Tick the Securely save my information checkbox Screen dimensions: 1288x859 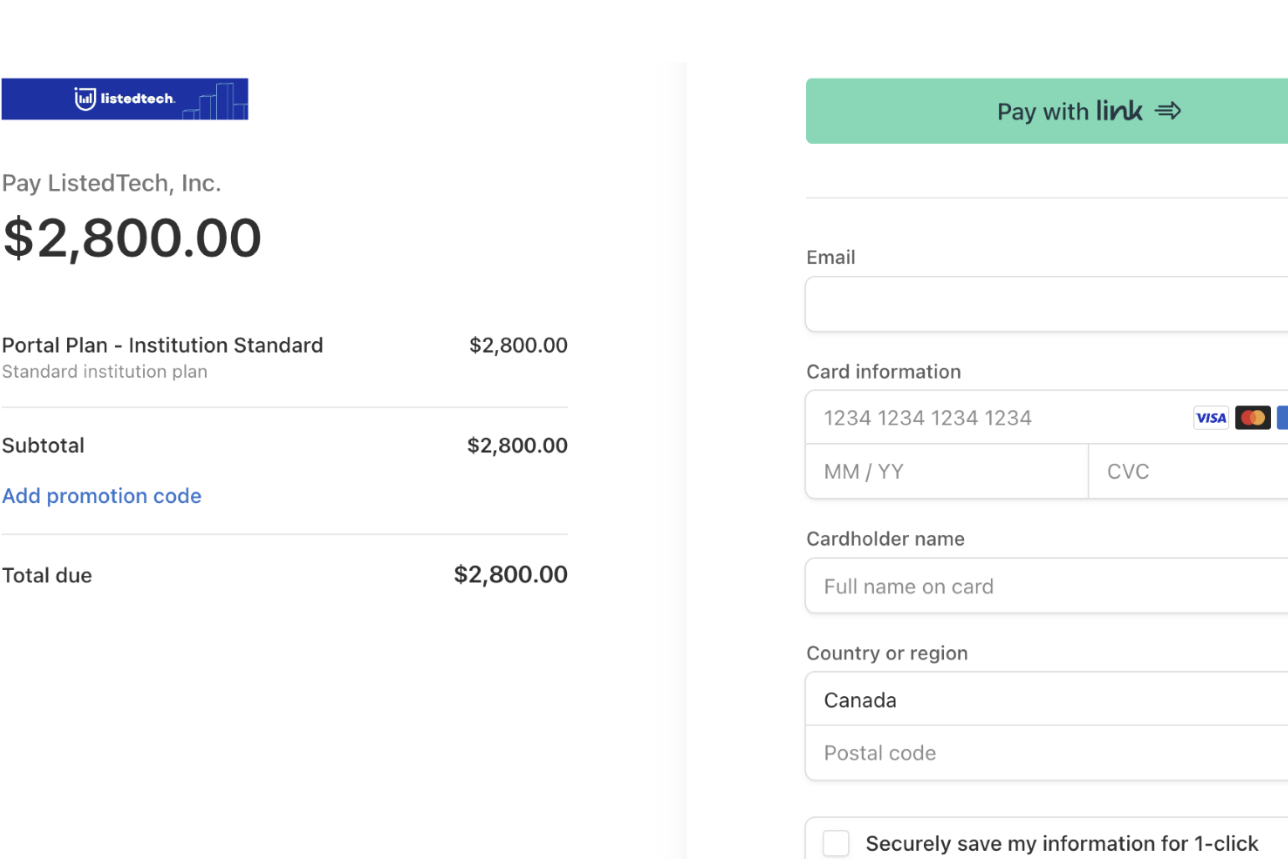836,843
